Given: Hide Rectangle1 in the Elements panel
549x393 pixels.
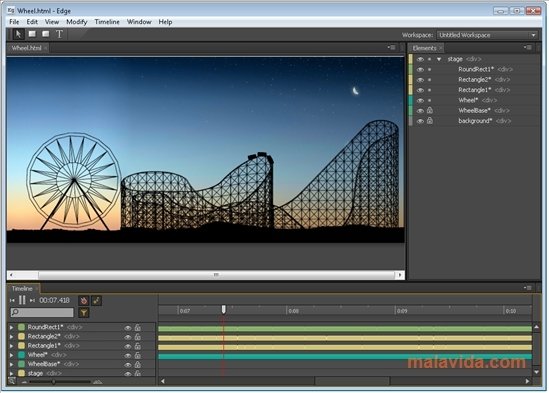Looking at the screenshot, I should pyautogui.click(x=420, y=90).
